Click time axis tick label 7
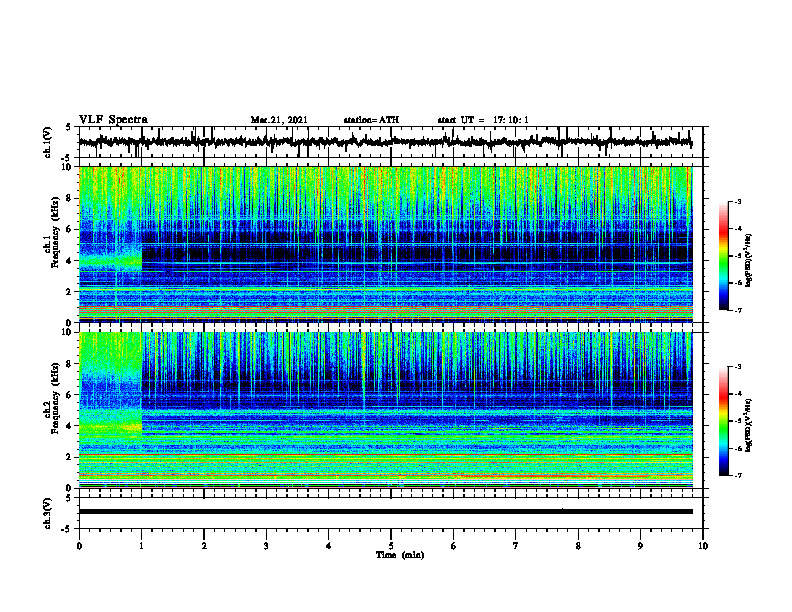This screenshot has width=792, height=612. coord(516,546)
